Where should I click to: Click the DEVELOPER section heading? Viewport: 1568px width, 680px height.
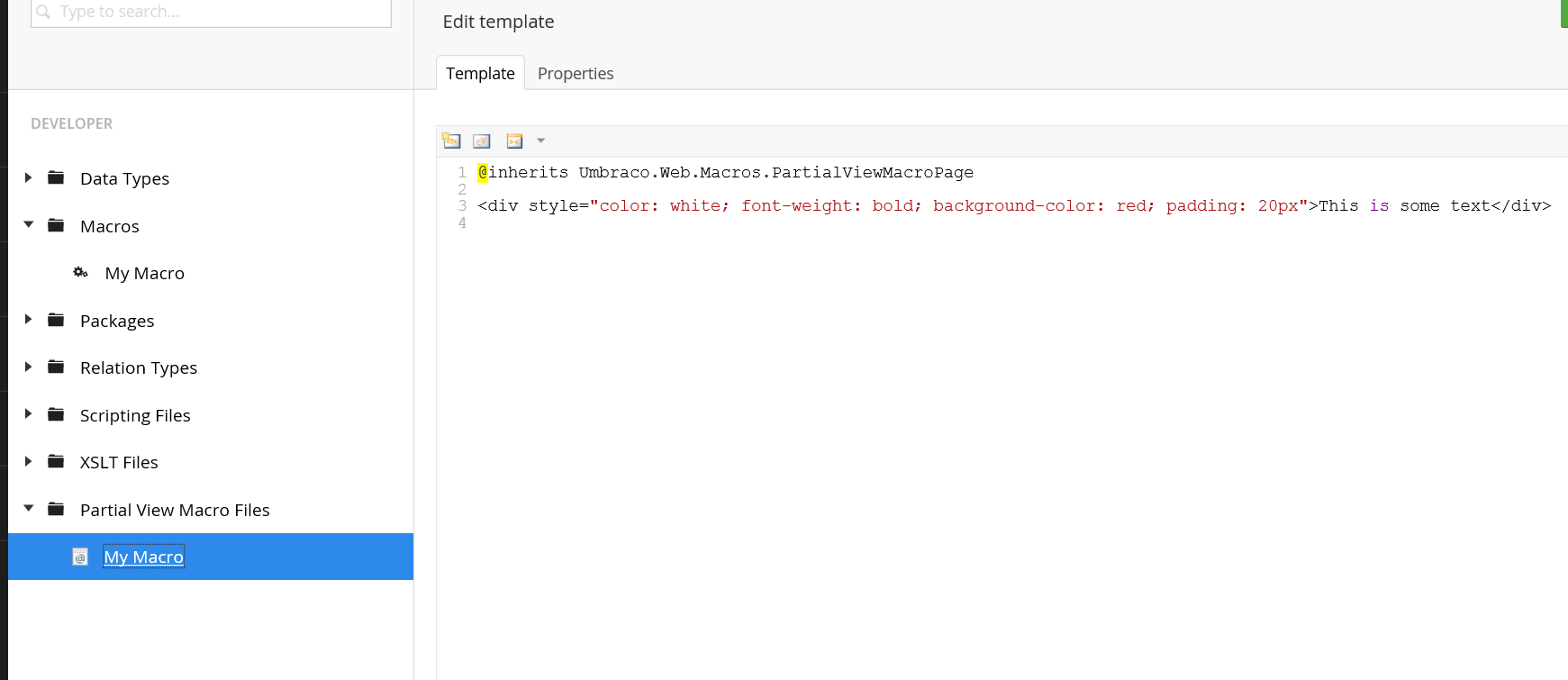coord(71,123)
